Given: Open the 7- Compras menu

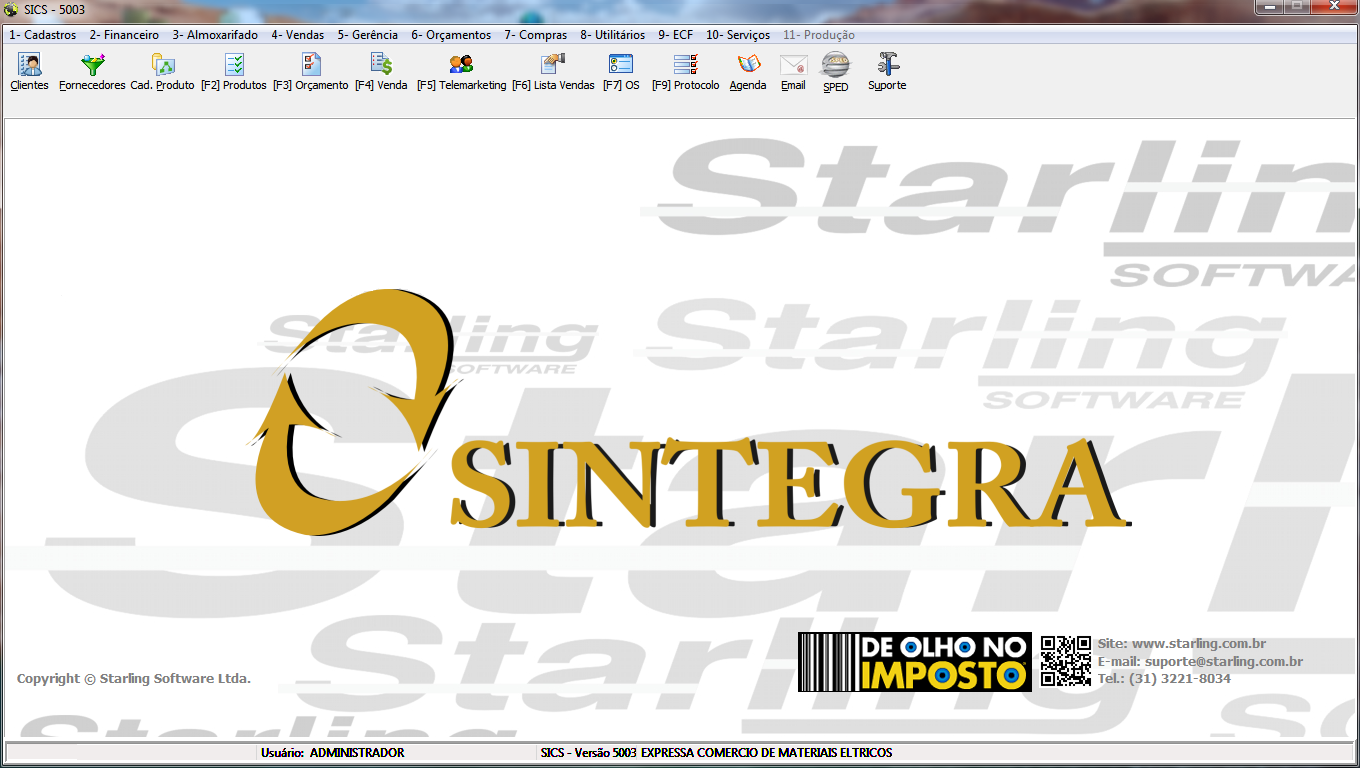Looking at the screenshot, I should 535,35.
